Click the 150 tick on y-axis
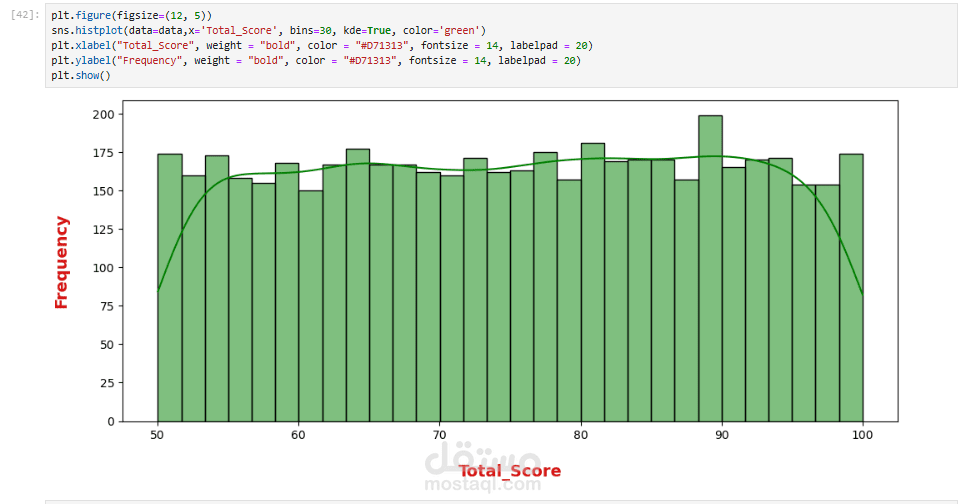Viewport: 966px width, 504px height. coord(104,191)
